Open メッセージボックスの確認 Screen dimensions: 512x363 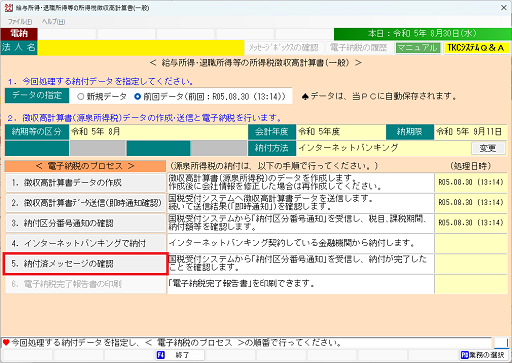pyautogui.click(x=284, y=48)
